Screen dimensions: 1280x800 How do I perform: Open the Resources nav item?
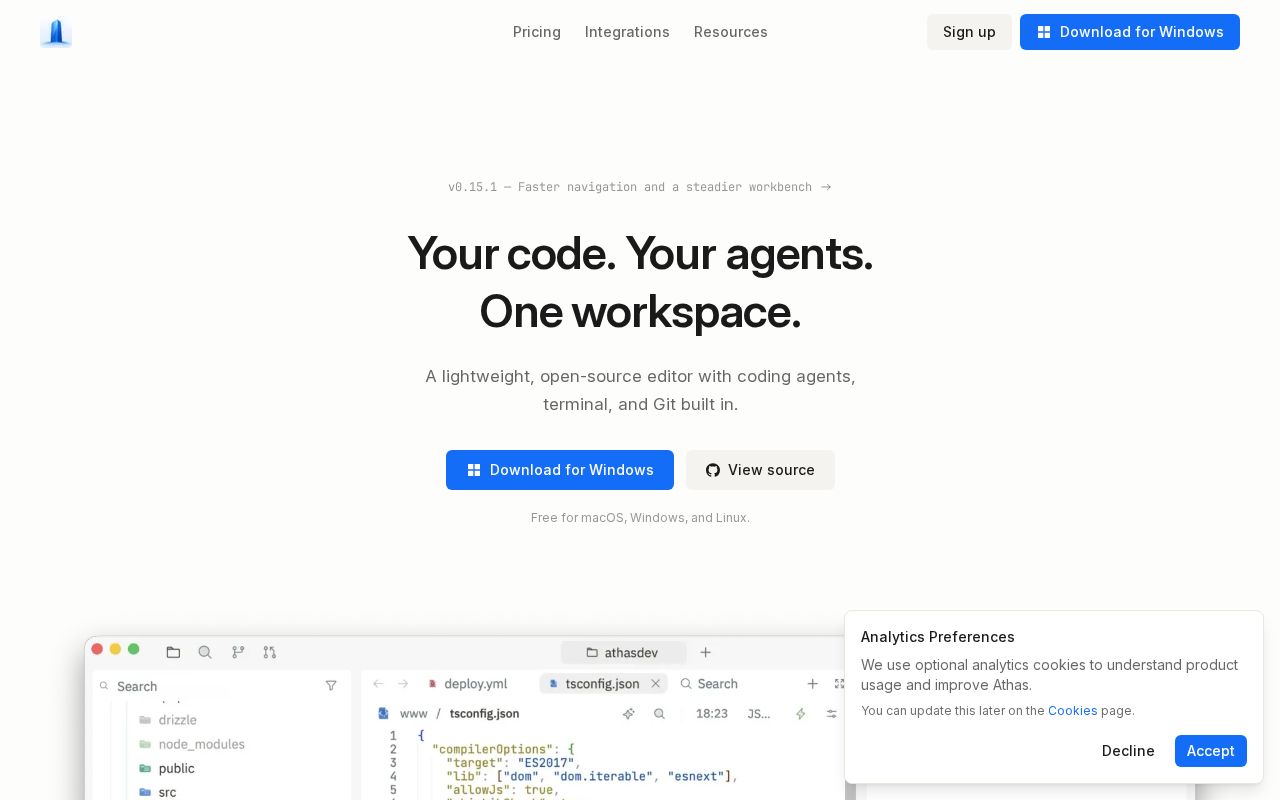pos(731,32)
